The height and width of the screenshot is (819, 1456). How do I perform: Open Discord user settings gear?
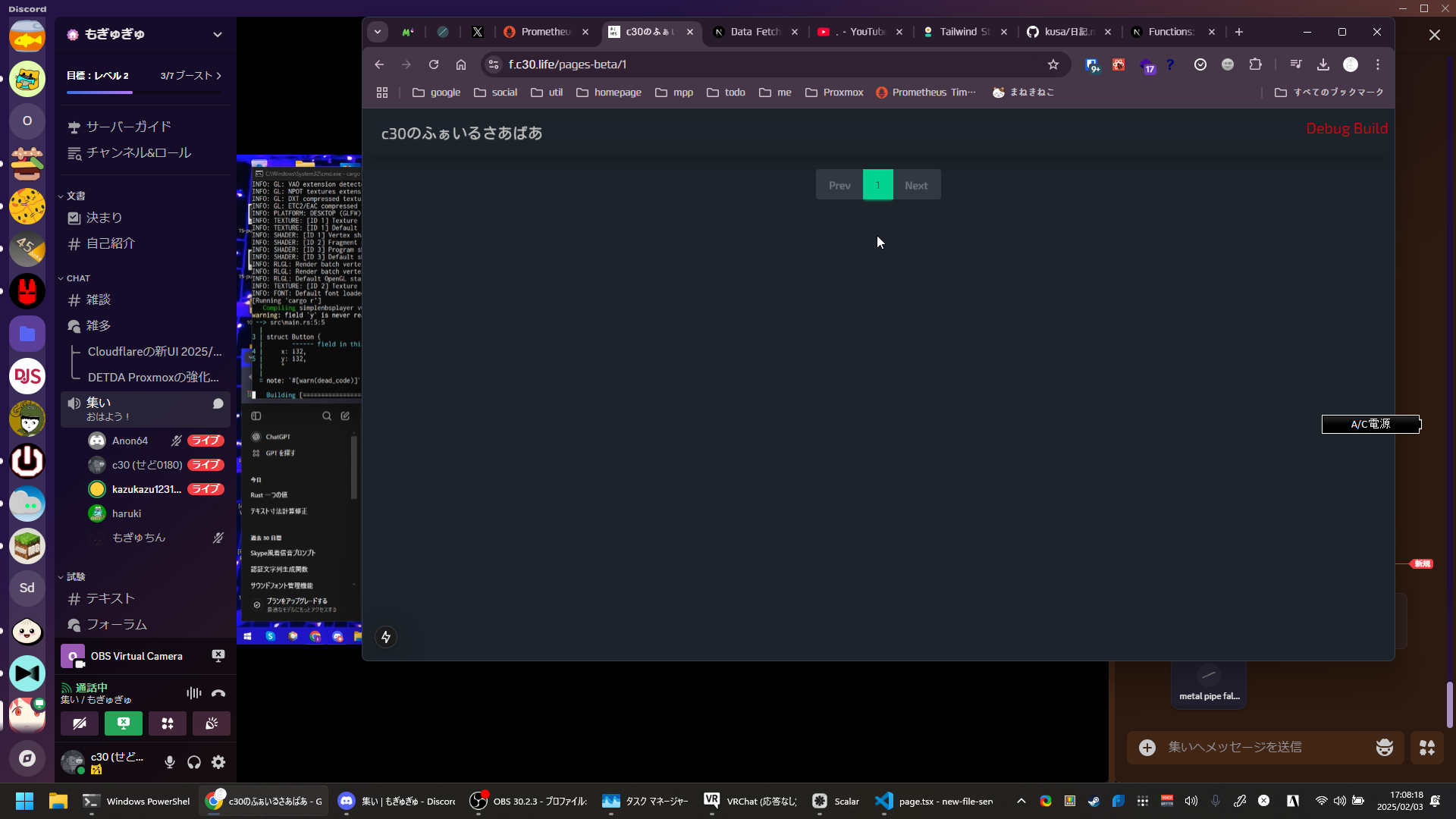point(218,762)
